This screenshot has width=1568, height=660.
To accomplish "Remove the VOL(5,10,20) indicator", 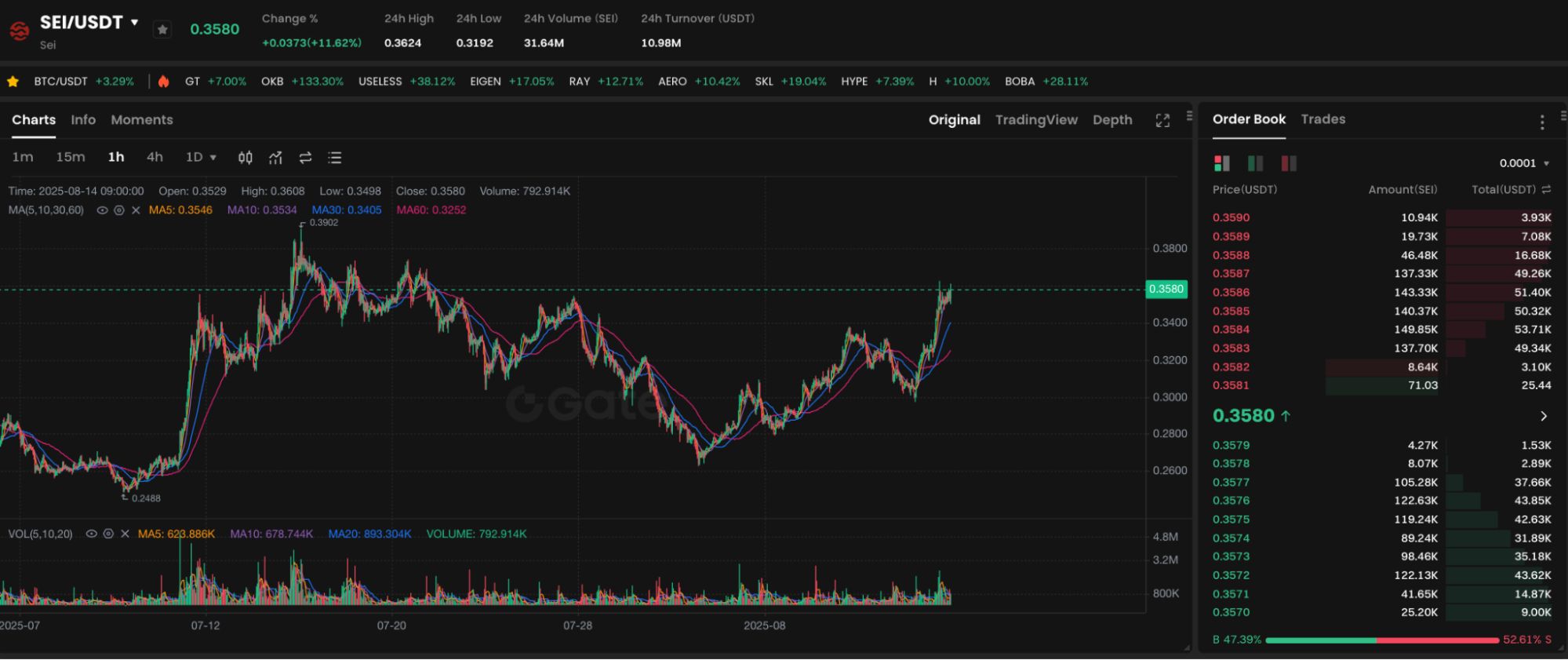I will pos(125,534).
